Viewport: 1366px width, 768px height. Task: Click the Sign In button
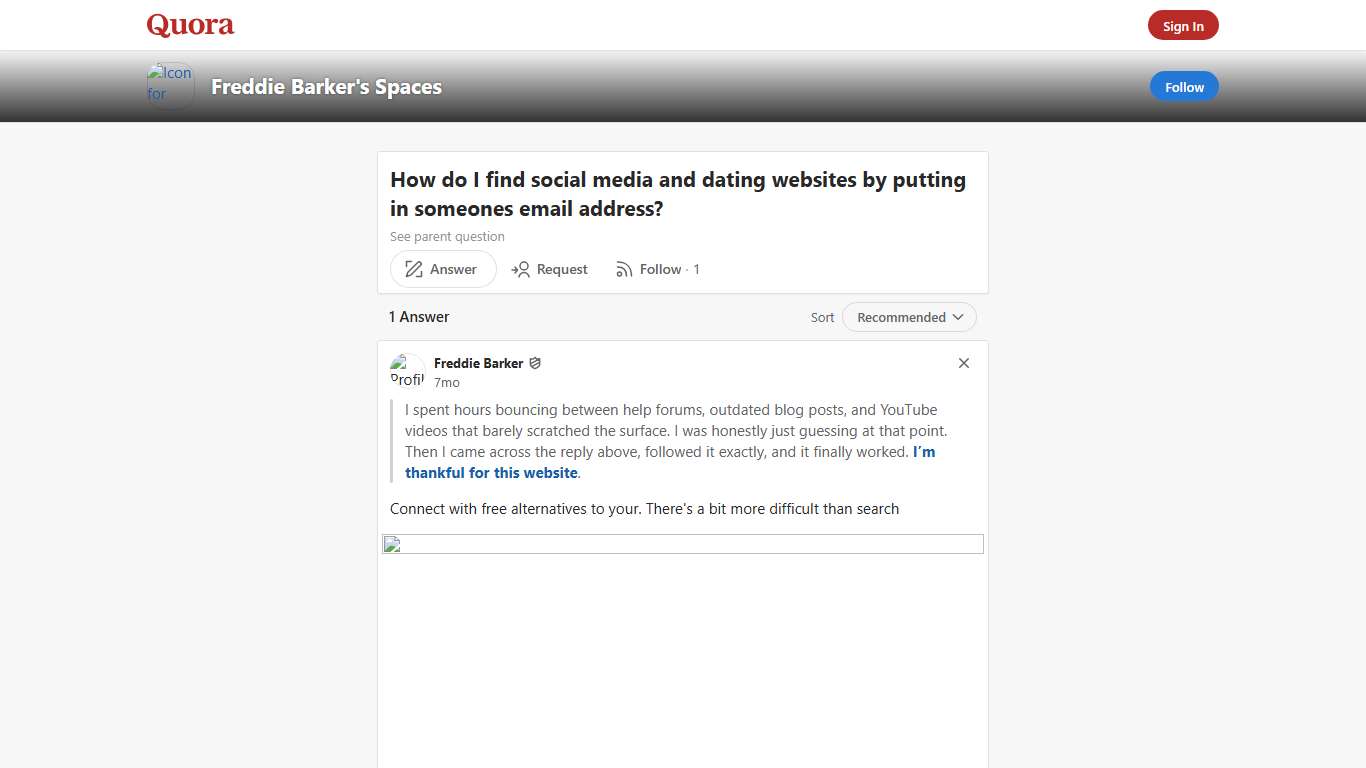coord(1183,25)
